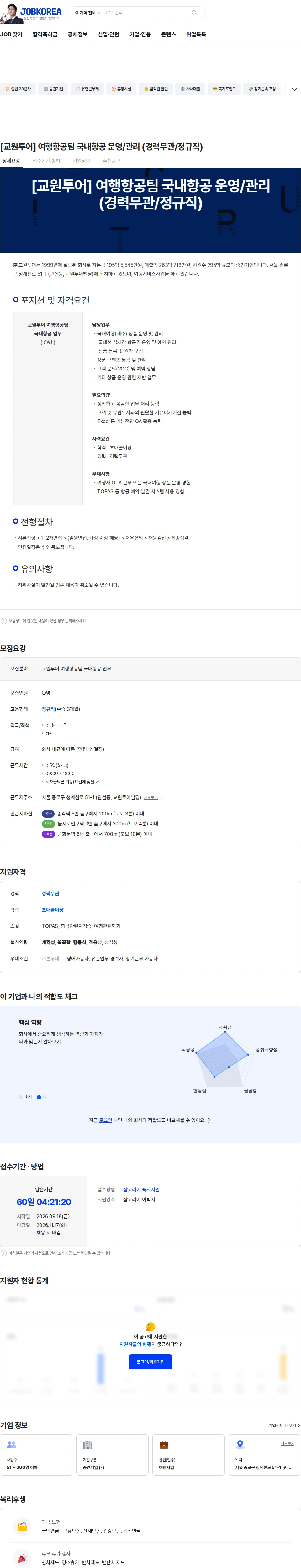Click the 유연근무제 tag chip

click(x=87, y=89)
